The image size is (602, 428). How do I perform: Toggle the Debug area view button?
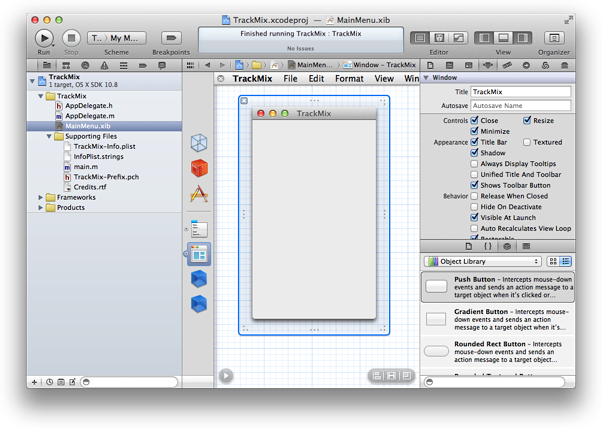503,38
